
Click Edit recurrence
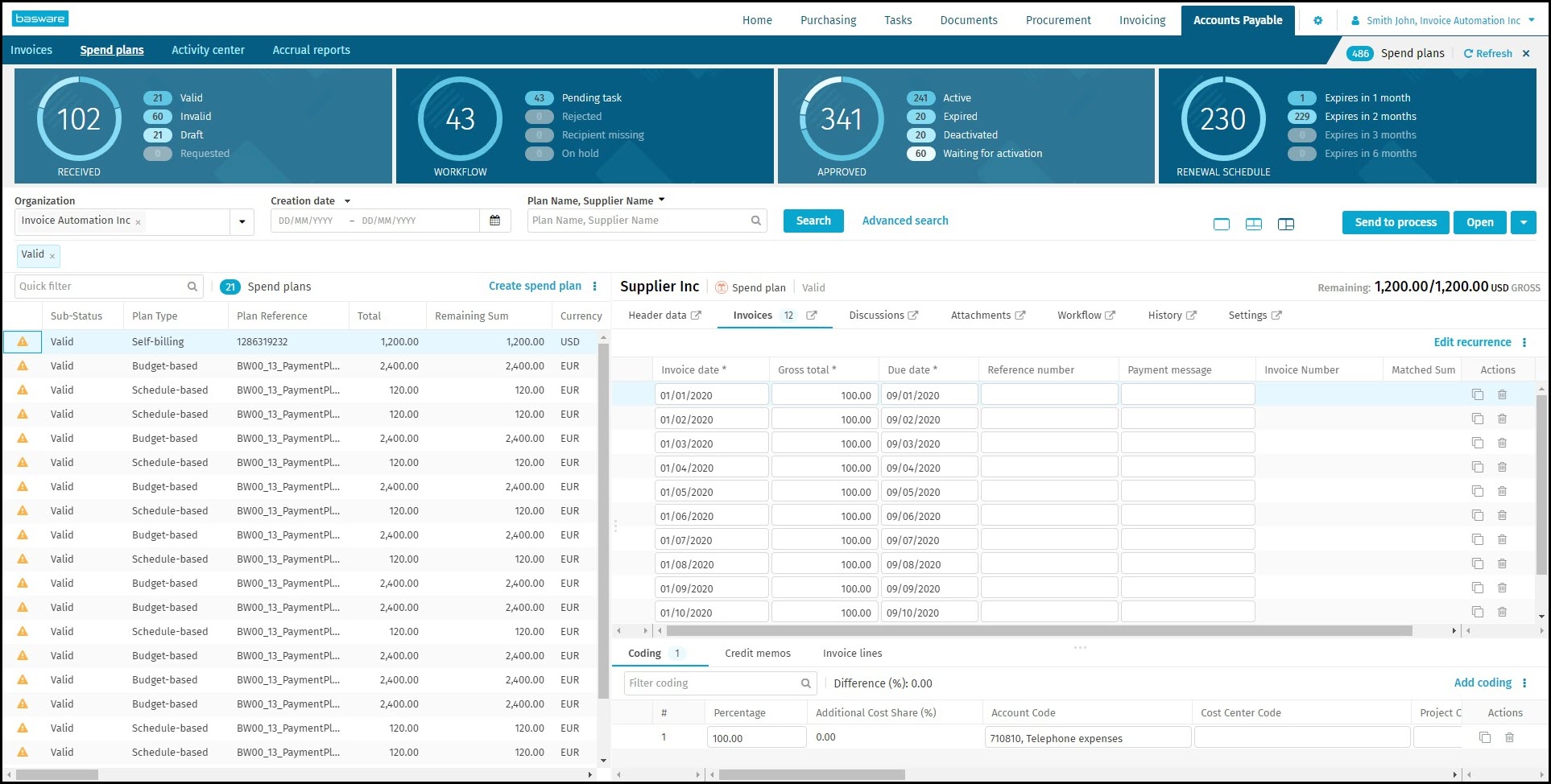[x=1472, y=342]
